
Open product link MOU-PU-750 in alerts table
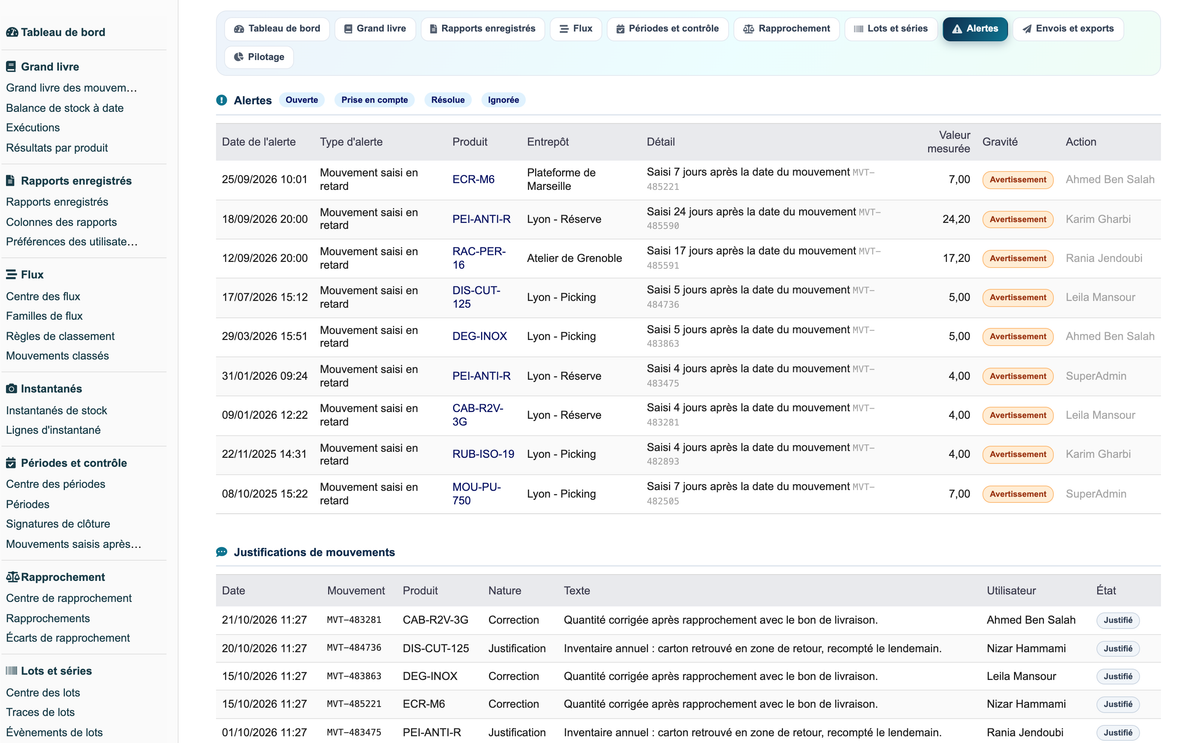(477, 494)
